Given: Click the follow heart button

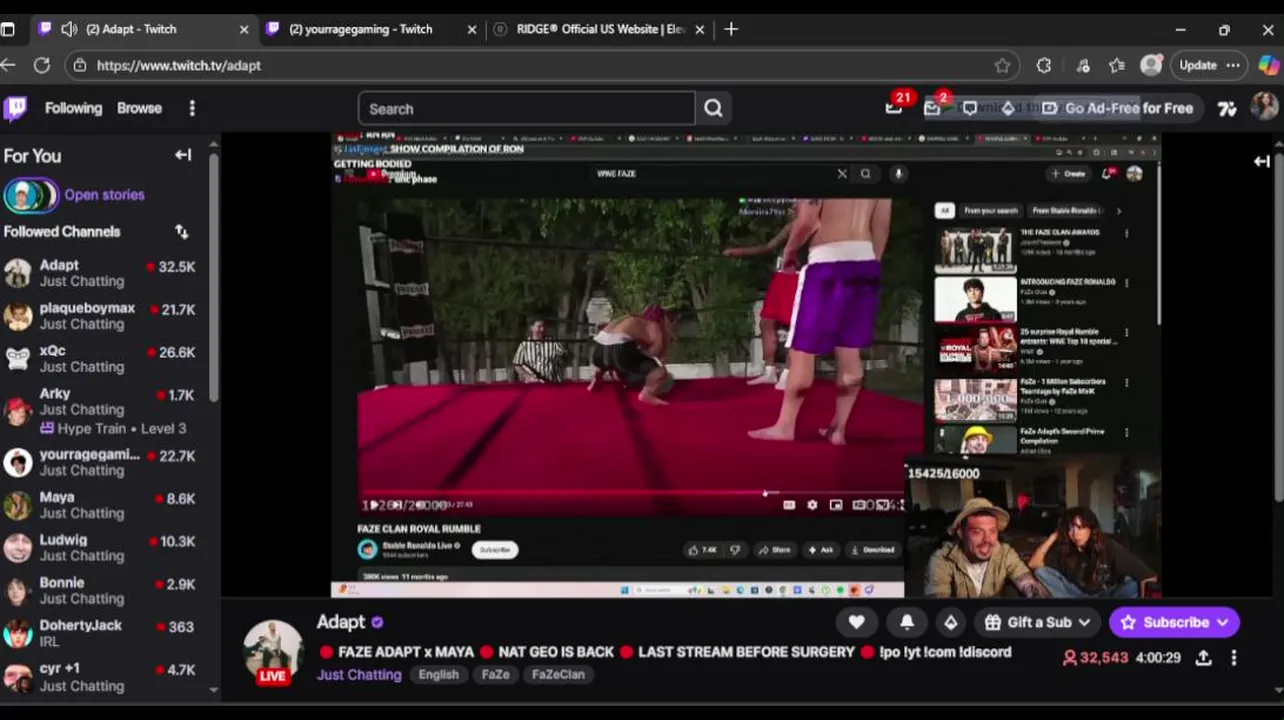Looking at the screenshot, I should (857, 622).
